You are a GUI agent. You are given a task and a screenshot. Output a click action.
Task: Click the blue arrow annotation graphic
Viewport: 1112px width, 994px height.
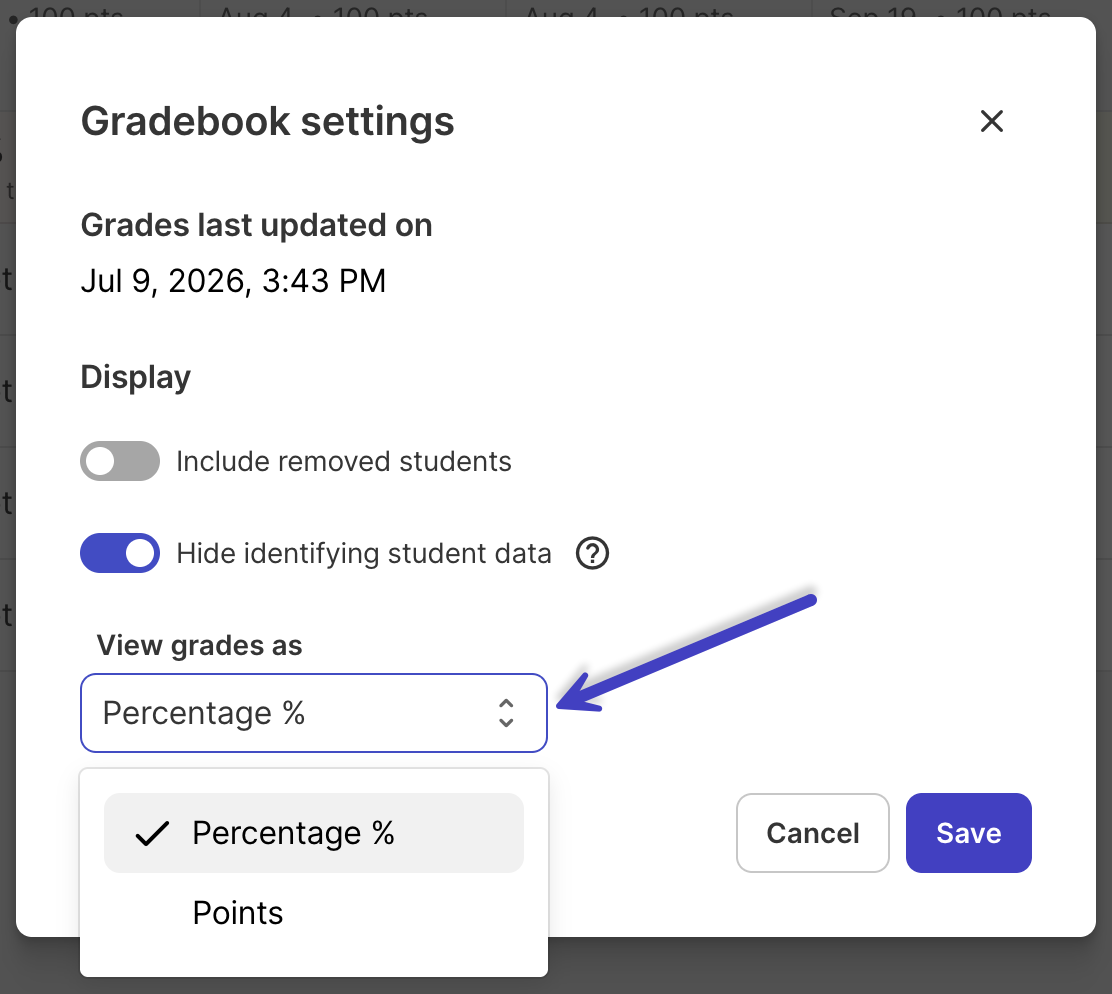pos(686,653)
